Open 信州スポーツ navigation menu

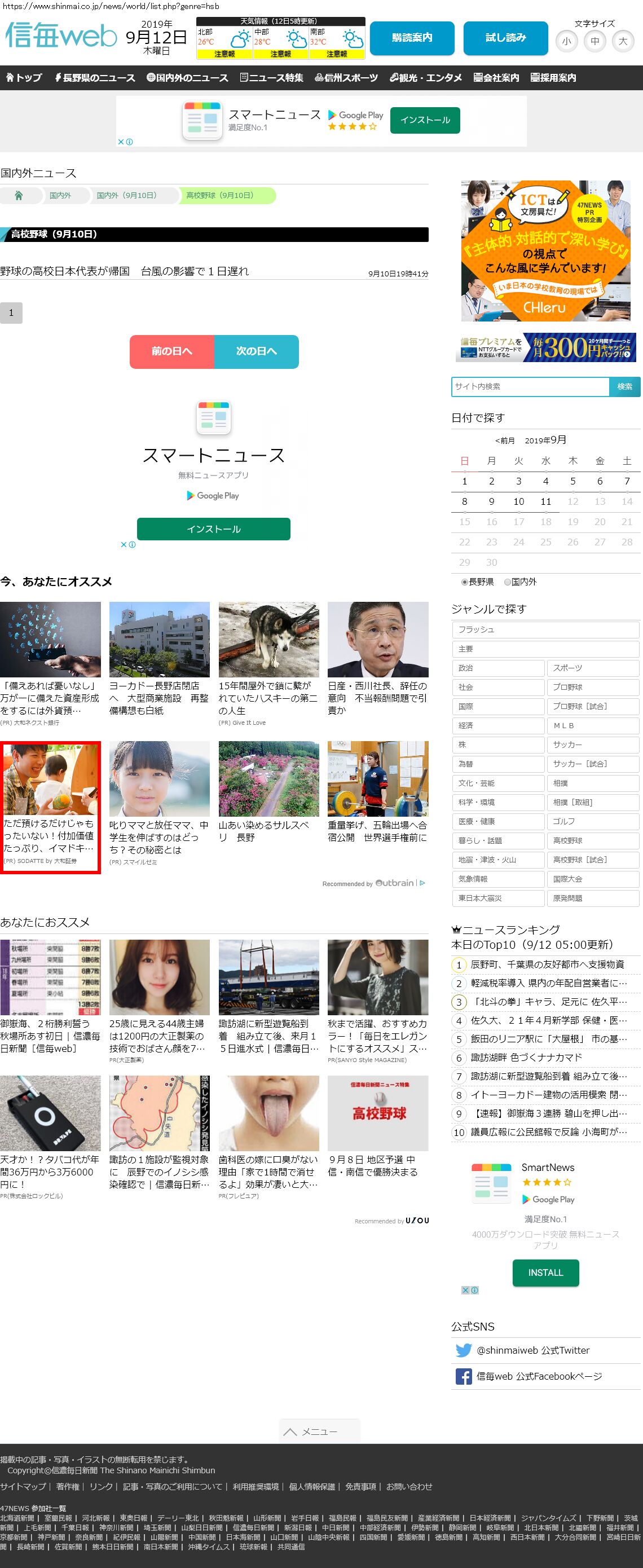(346, 78)
